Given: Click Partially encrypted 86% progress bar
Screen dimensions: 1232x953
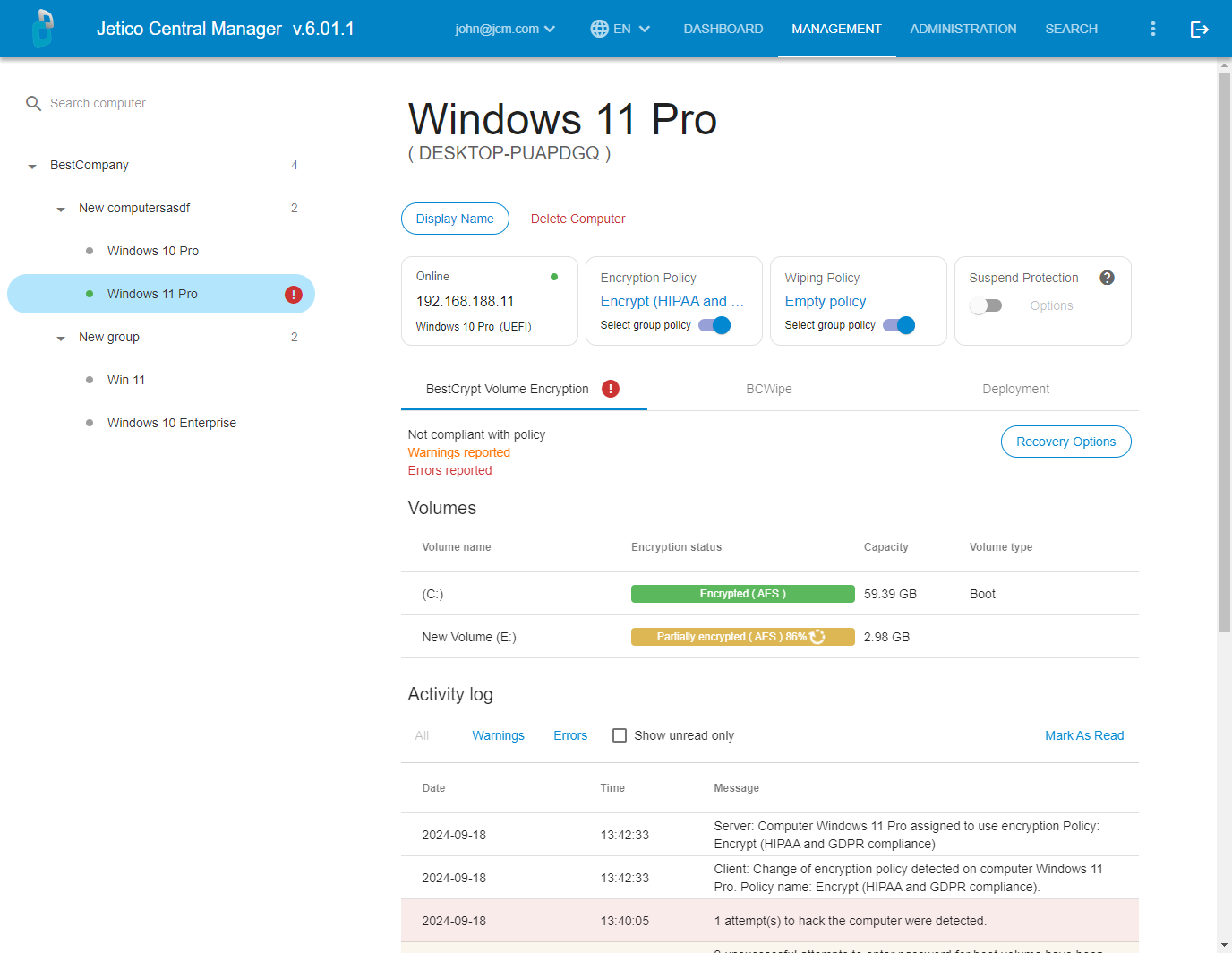Looking at the screenshot, I should pos(743,637).
